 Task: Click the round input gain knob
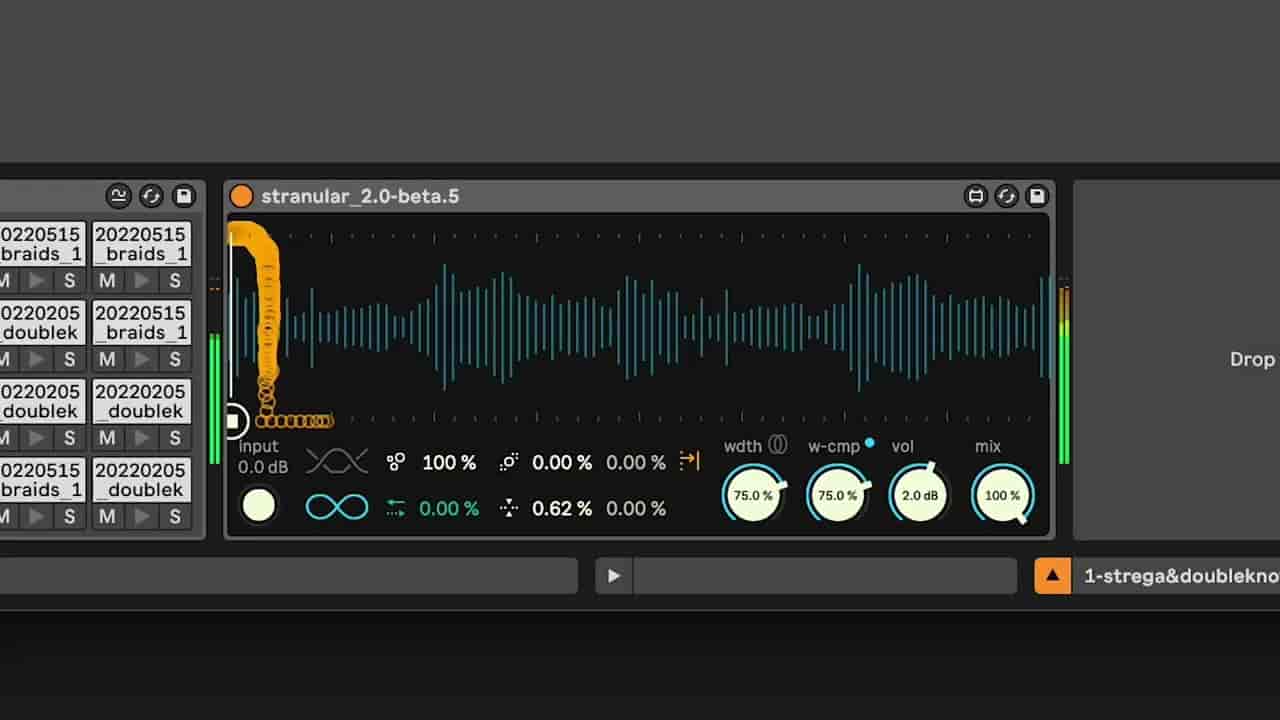(x=259, y=506)
